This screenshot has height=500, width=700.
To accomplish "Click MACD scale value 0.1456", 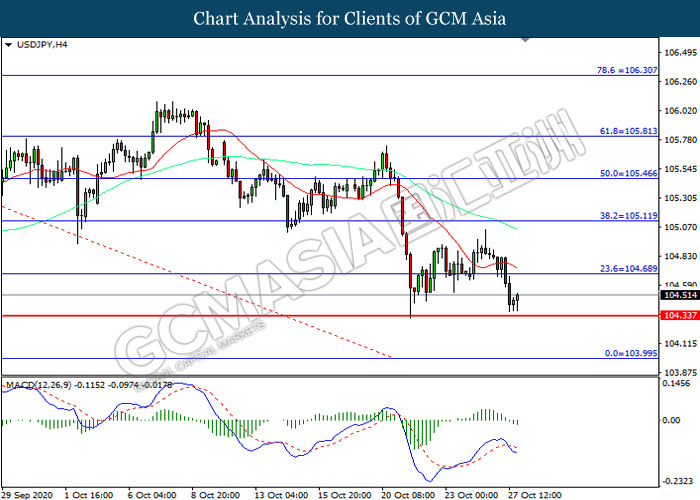I will pyautogui.click(x=676, y=383).
